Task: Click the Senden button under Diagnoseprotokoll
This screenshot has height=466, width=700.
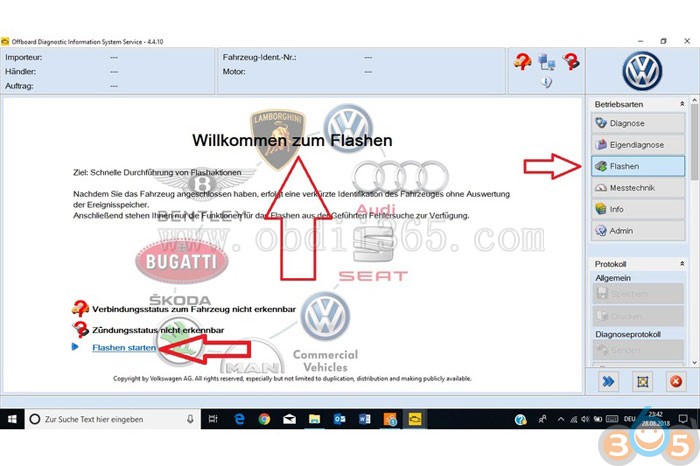Action: pos(638,350)
